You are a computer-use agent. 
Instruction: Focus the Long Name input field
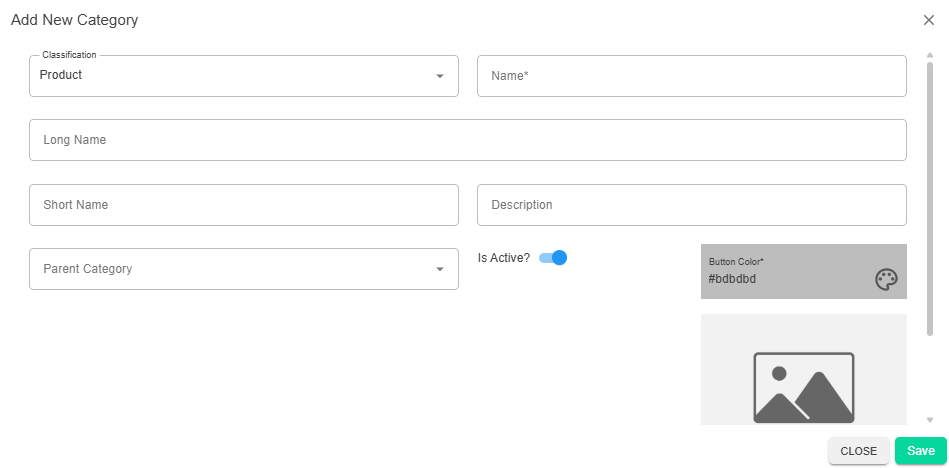468,140
